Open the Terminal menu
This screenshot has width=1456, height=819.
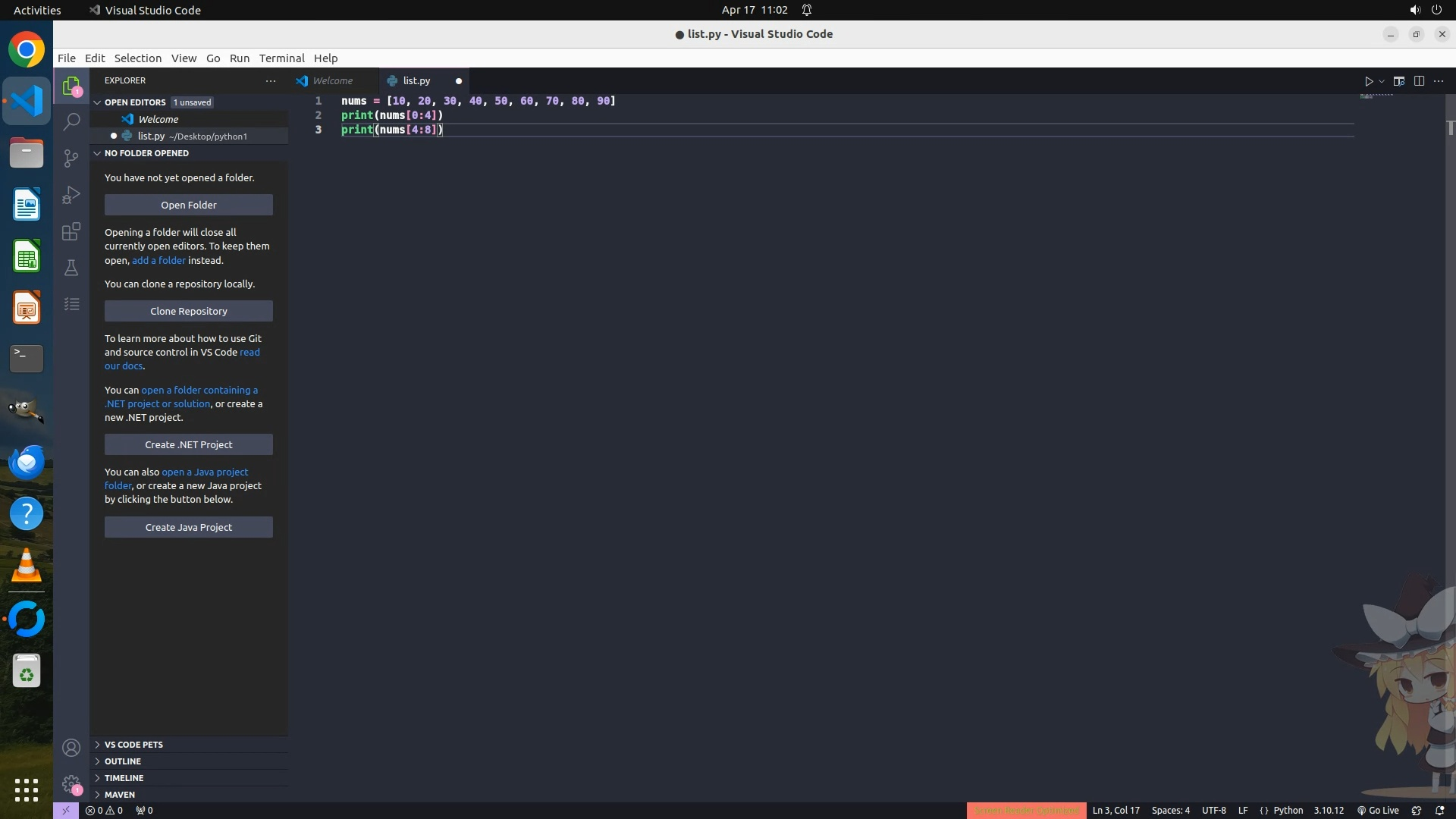coord(281,58)
